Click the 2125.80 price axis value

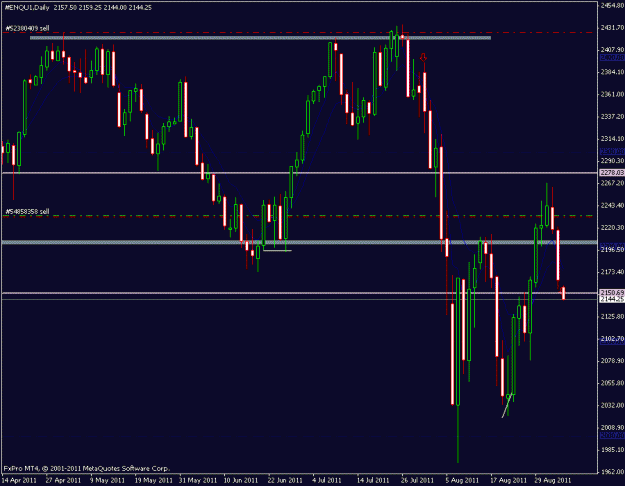click(x=612, y=317)
